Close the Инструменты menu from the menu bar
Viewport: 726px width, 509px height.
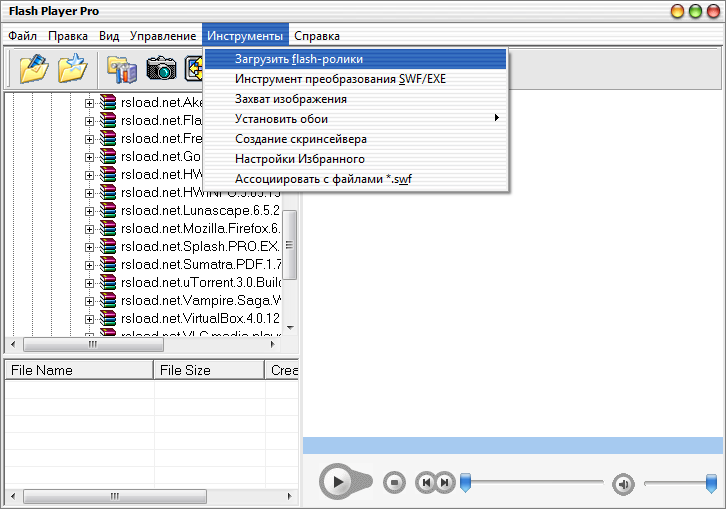245,36
